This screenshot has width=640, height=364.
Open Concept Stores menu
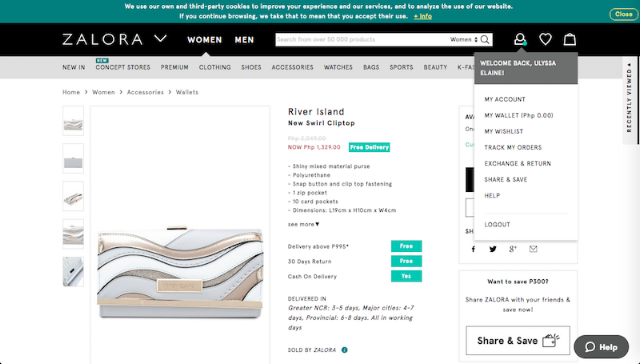[123, 67]
